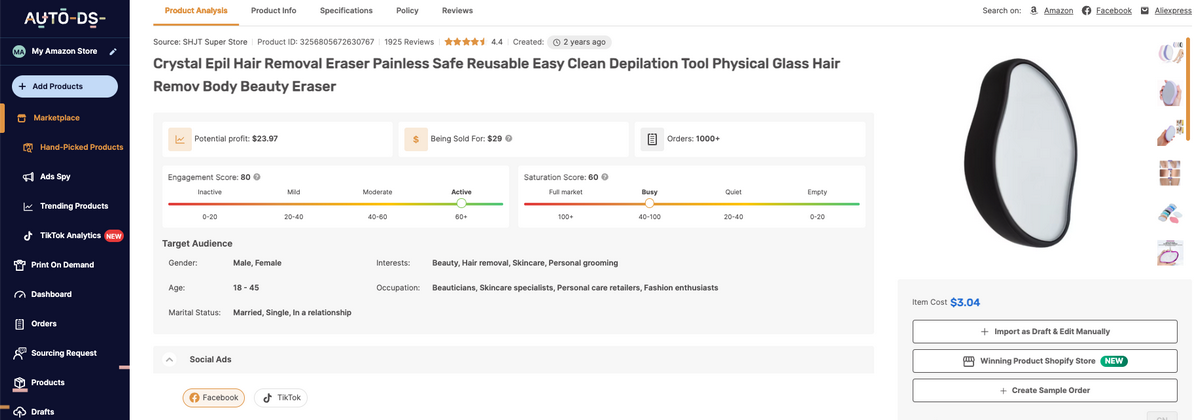This screenshot has height=420, width=1200.
Task: Select the Facebook social ads toggle
Action: 213,397
